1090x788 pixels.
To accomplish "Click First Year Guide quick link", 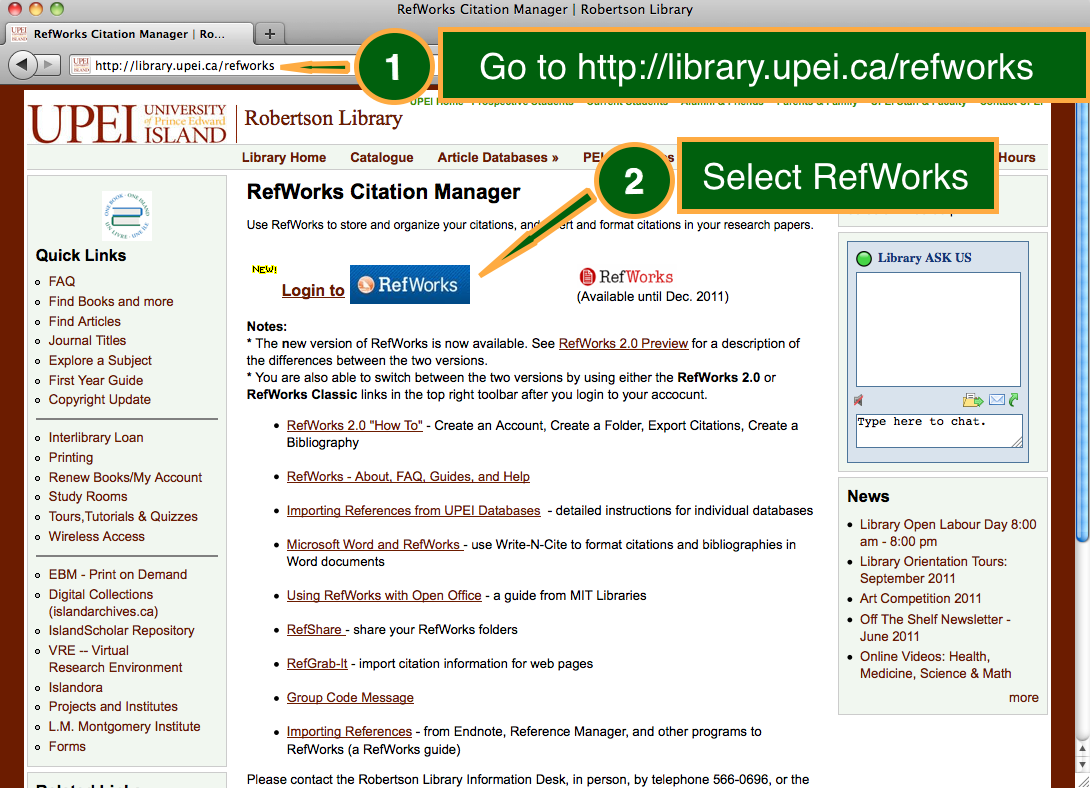I will (x=96, y=381).
